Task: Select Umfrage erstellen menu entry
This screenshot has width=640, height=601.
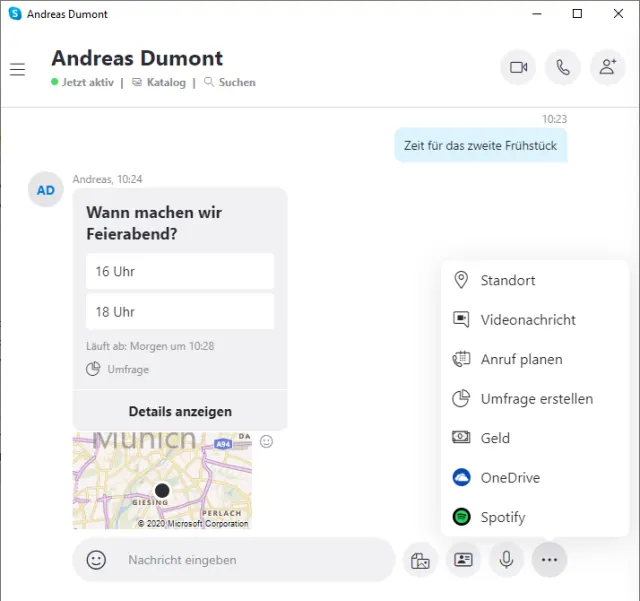Action: pyautogui.click(x=536, y=399)
